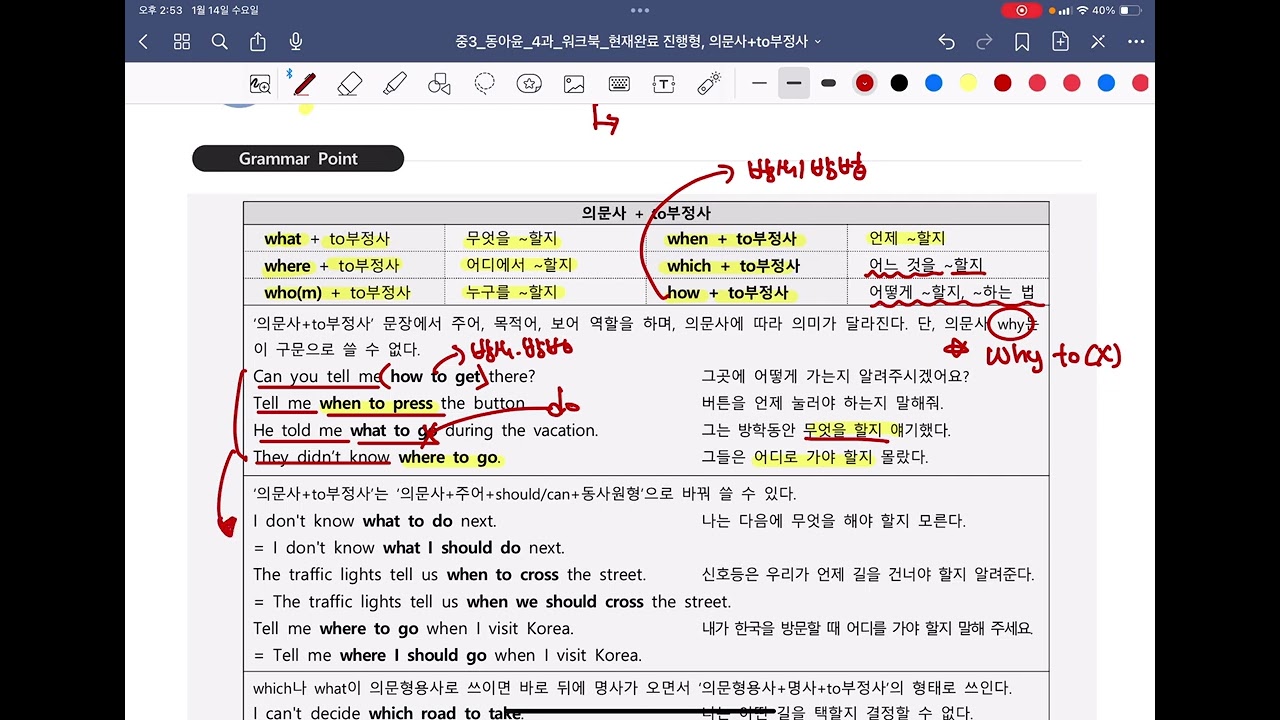Viewport: 1280px width, 720px height.
Task: Select the zoom writing window tool
Action: (260, 84)
